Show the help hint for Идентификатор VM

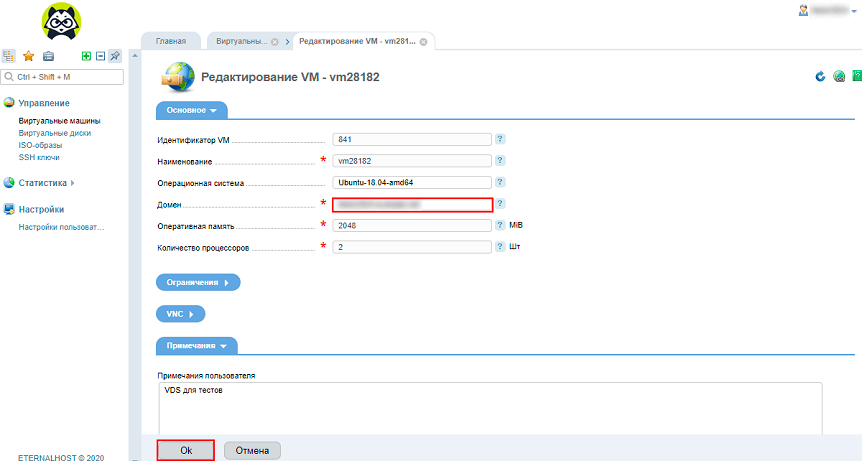[x=500, y=139]
